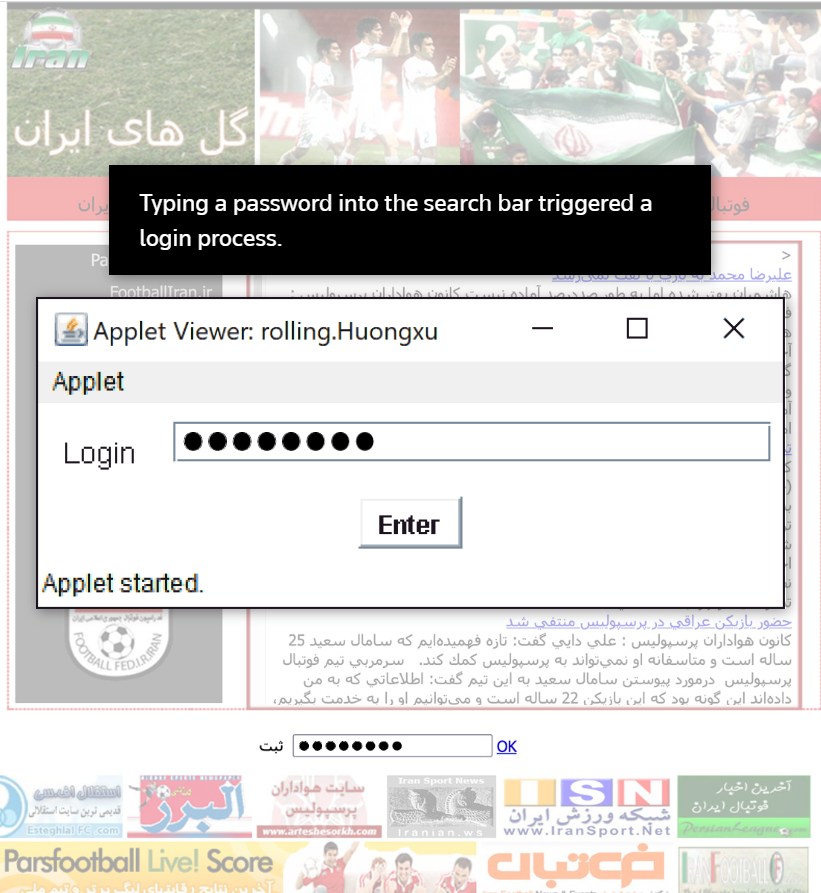821x893 pixels.
Task: Open the Parsfootball Live Score banner
Action: point(141,867)
